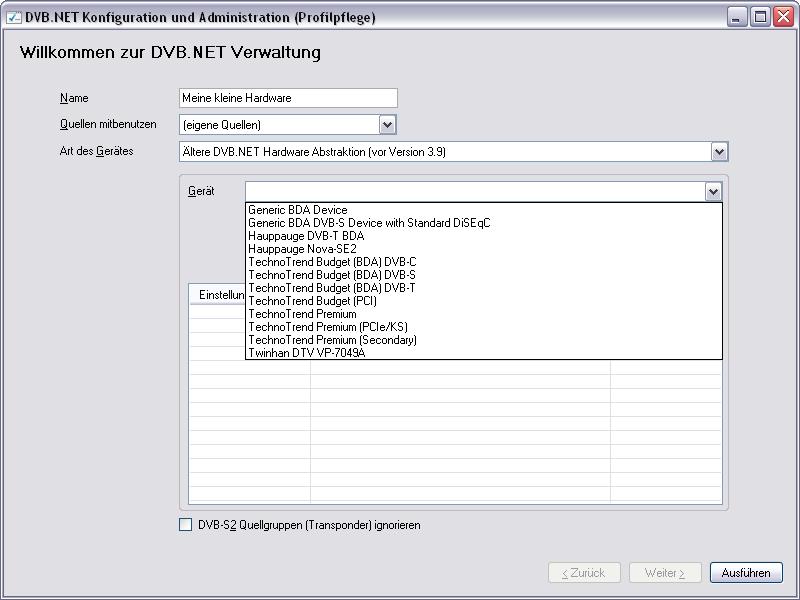Select Generic BDA Device from list

[298, 210]
